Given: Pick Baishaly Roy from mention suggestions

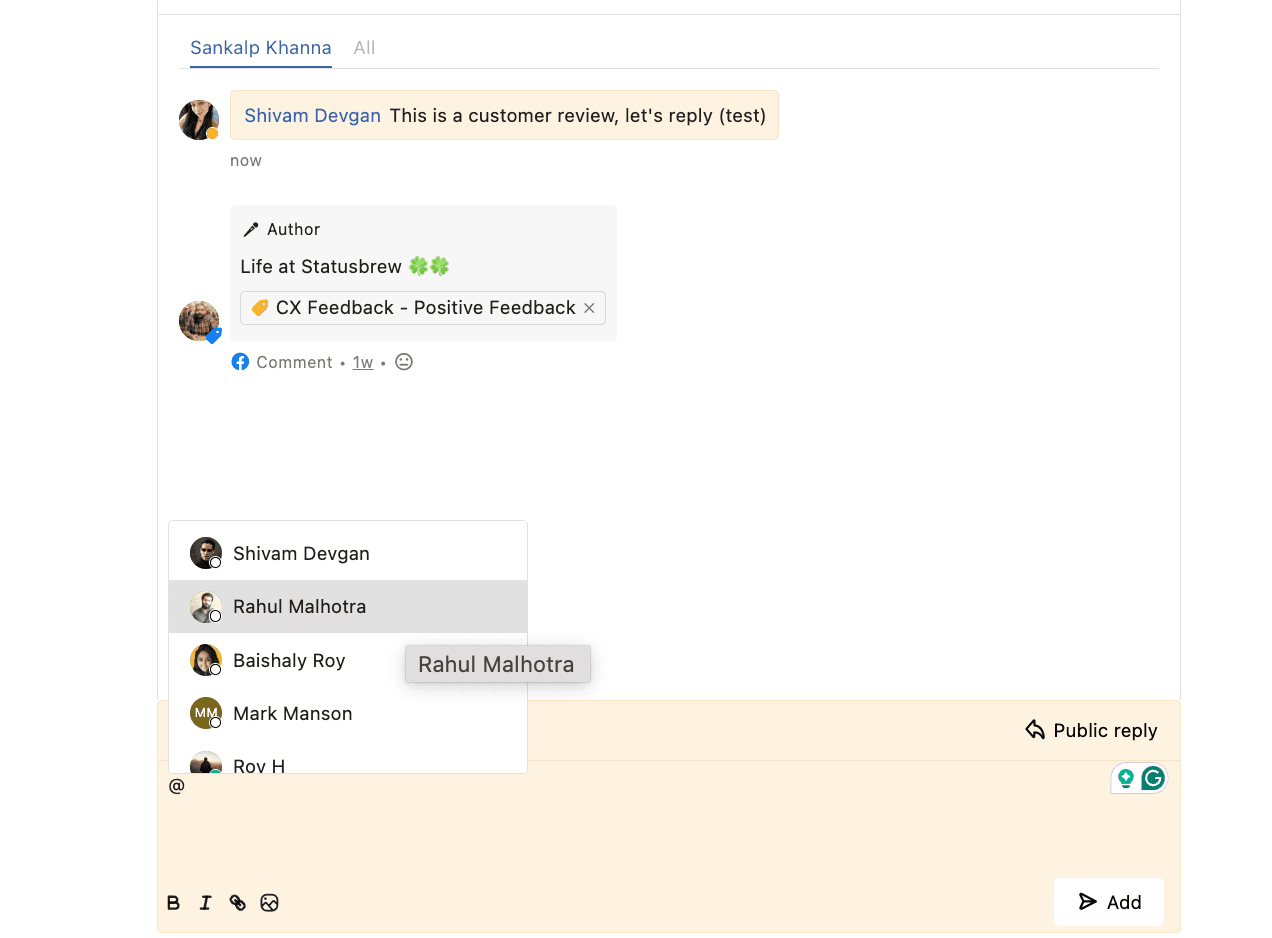Looking at the screenshot, I should pyautogui.click(x=289, y=660).
